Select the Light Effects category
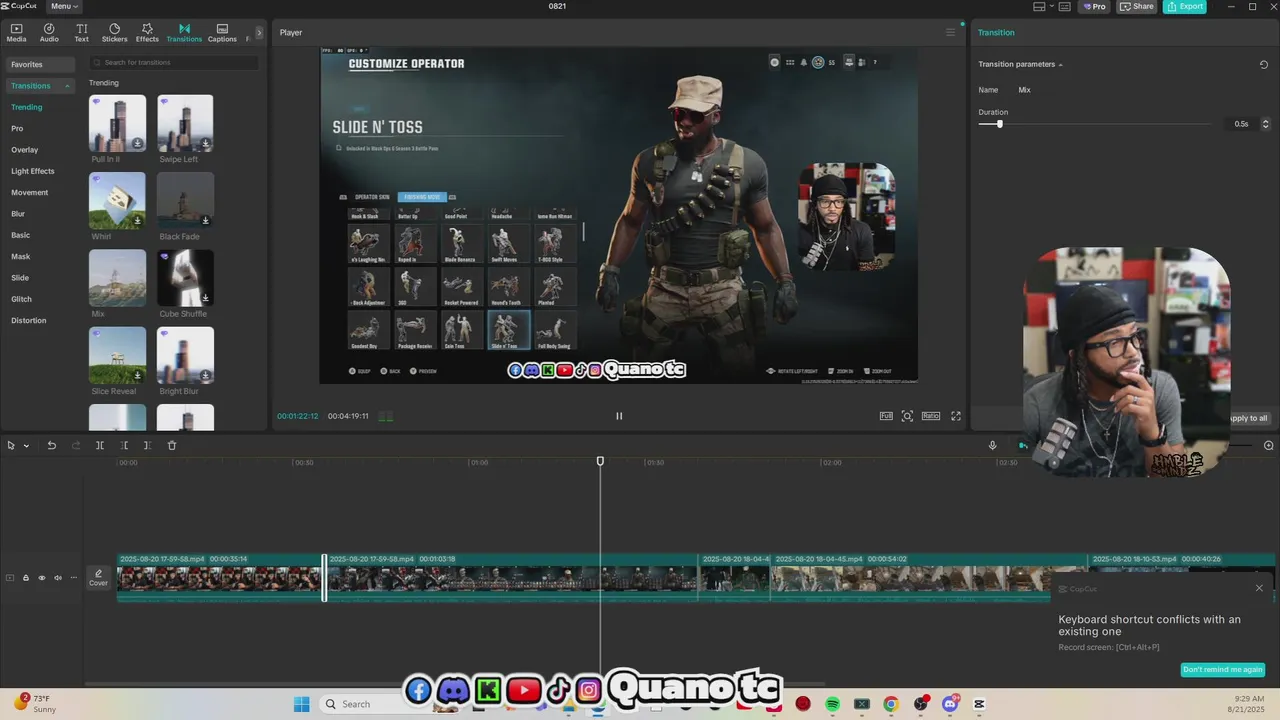This screenshot has width=1280, height=720. (x=33, y=171)
